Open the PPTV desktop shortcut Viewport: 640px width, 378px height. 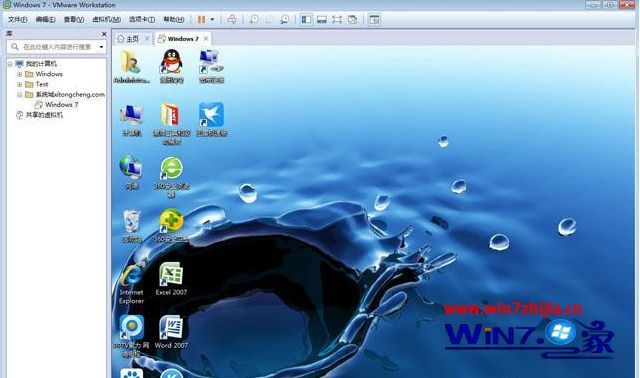coord(131,336)
